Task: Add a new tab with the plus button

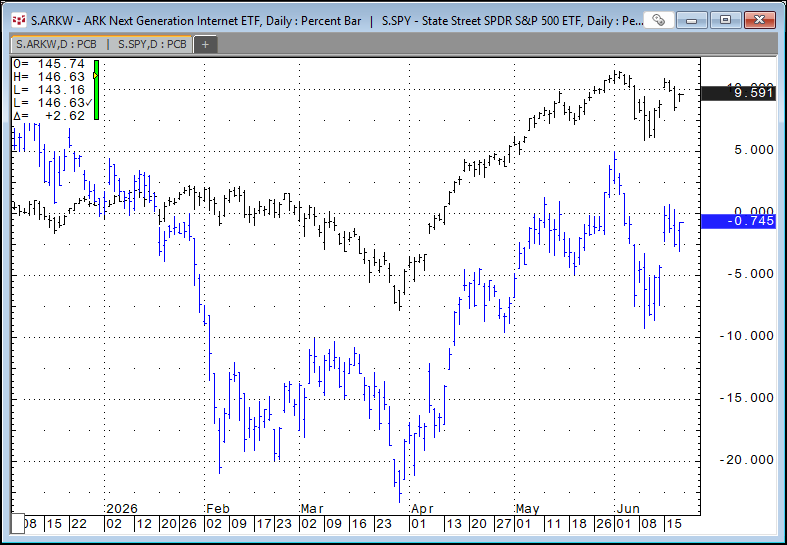Action: 205,45
